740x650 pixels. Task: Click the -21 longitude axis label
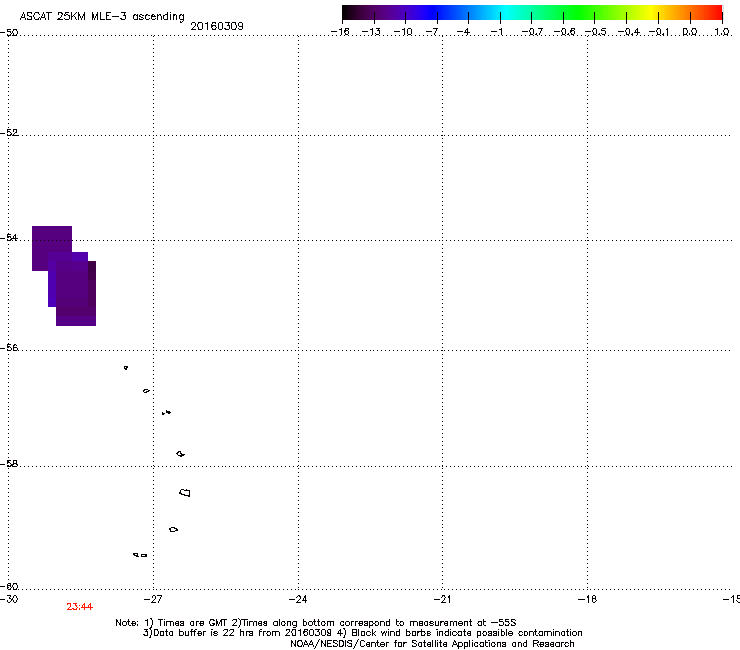point(442,599)
